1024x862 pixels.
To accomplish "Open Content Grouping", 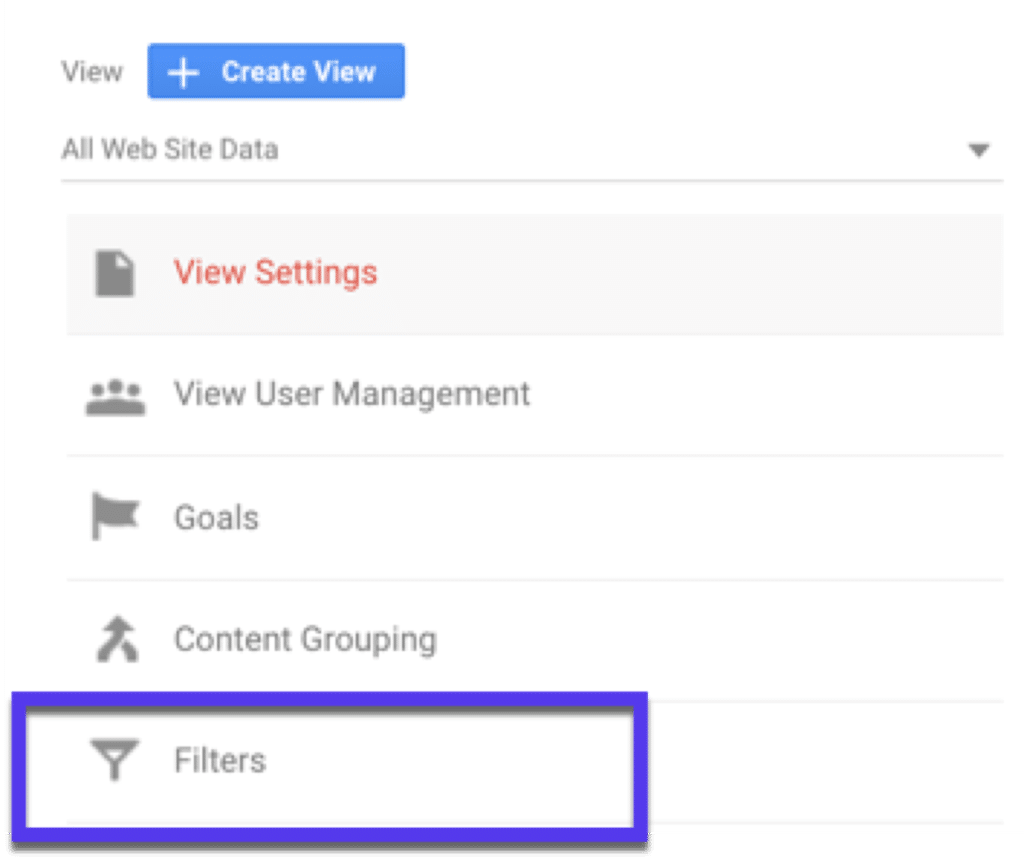I will coord(305,638).
